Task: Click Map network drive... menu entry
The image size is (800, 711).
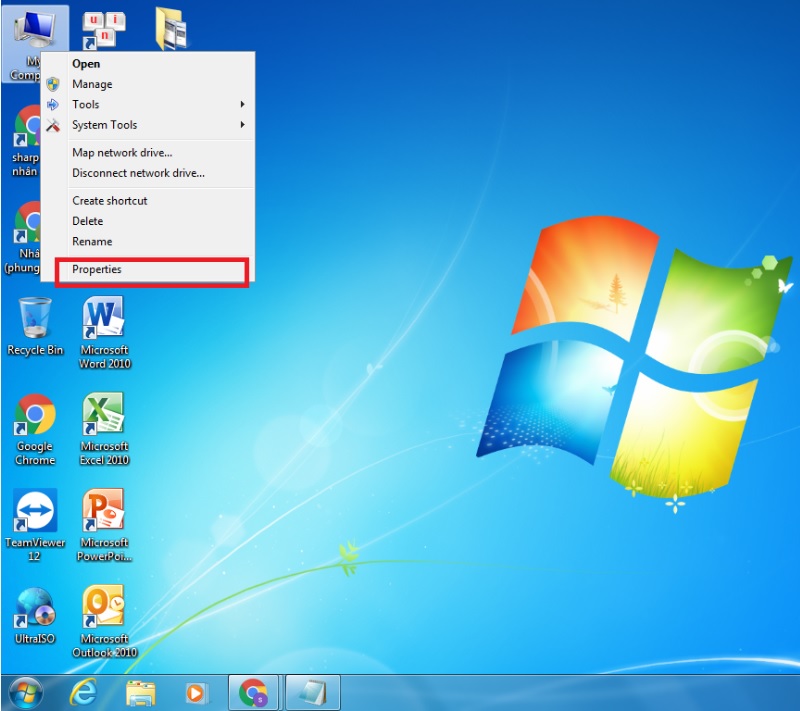Action: coord(122,153)
